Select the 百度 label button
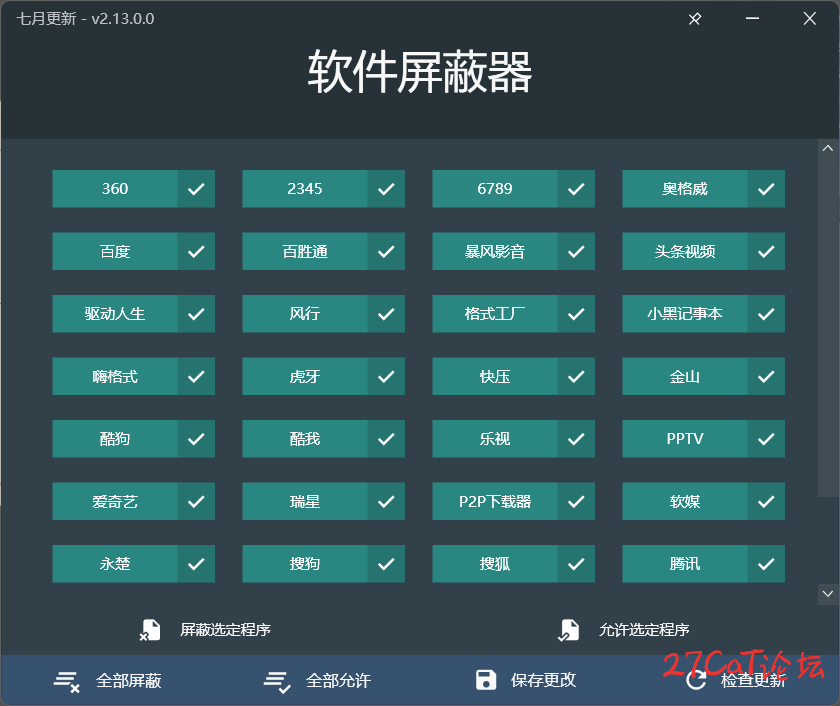Viewport: 840px width, 706px height. tap(115, 251)
